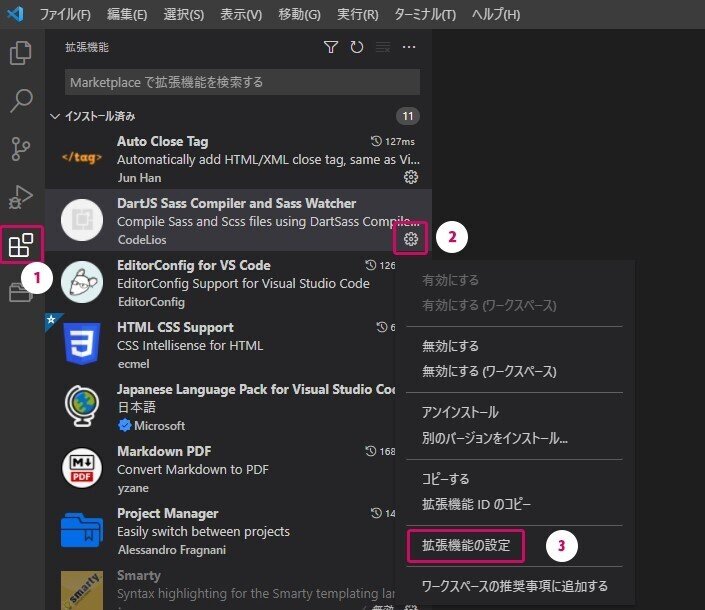705x610 pixels.
Task: Open ヘルプ(H) menu
Action: pyautogui.click(x=496, y=14)
